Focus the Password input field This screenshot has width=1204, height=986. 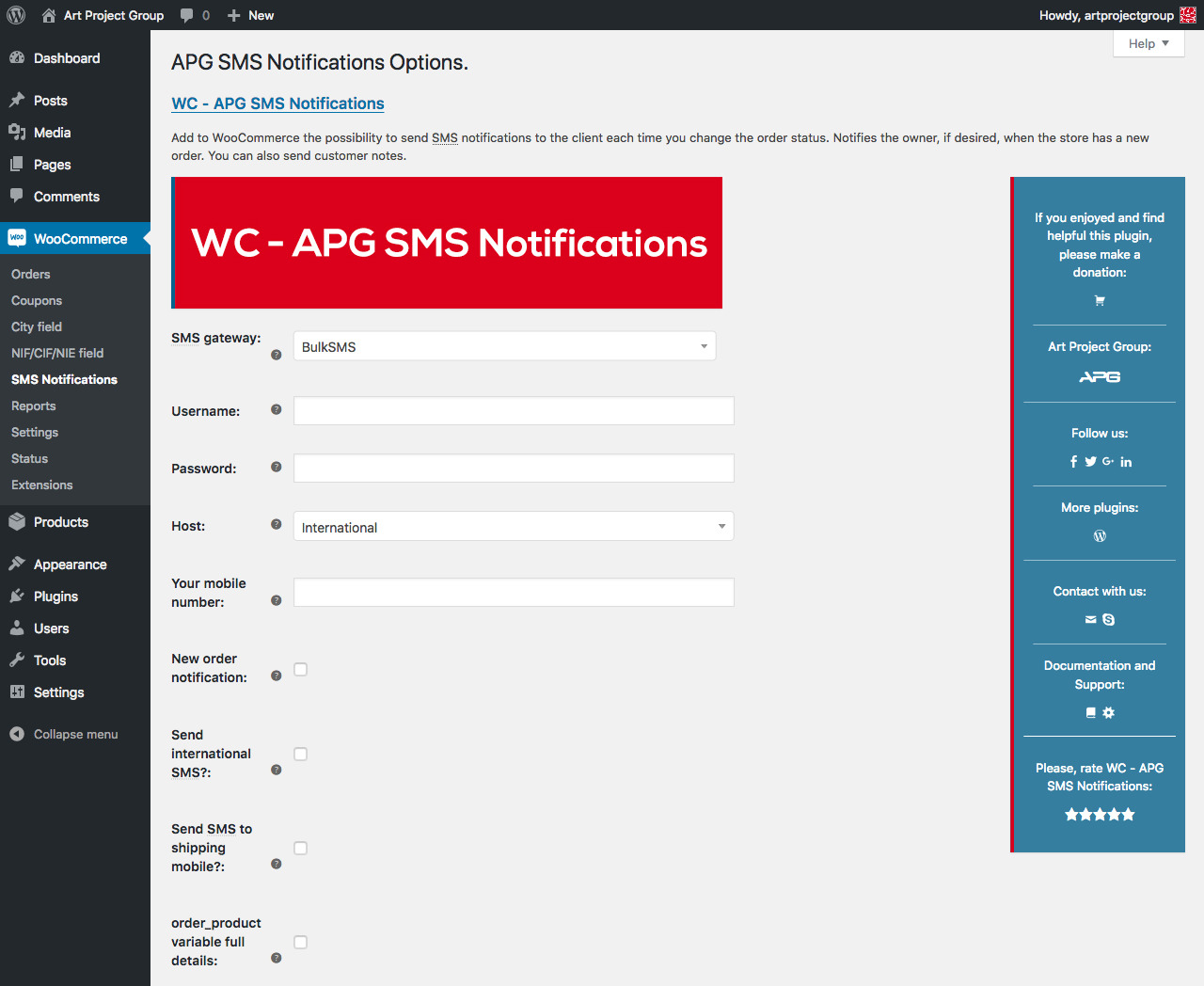514,469
